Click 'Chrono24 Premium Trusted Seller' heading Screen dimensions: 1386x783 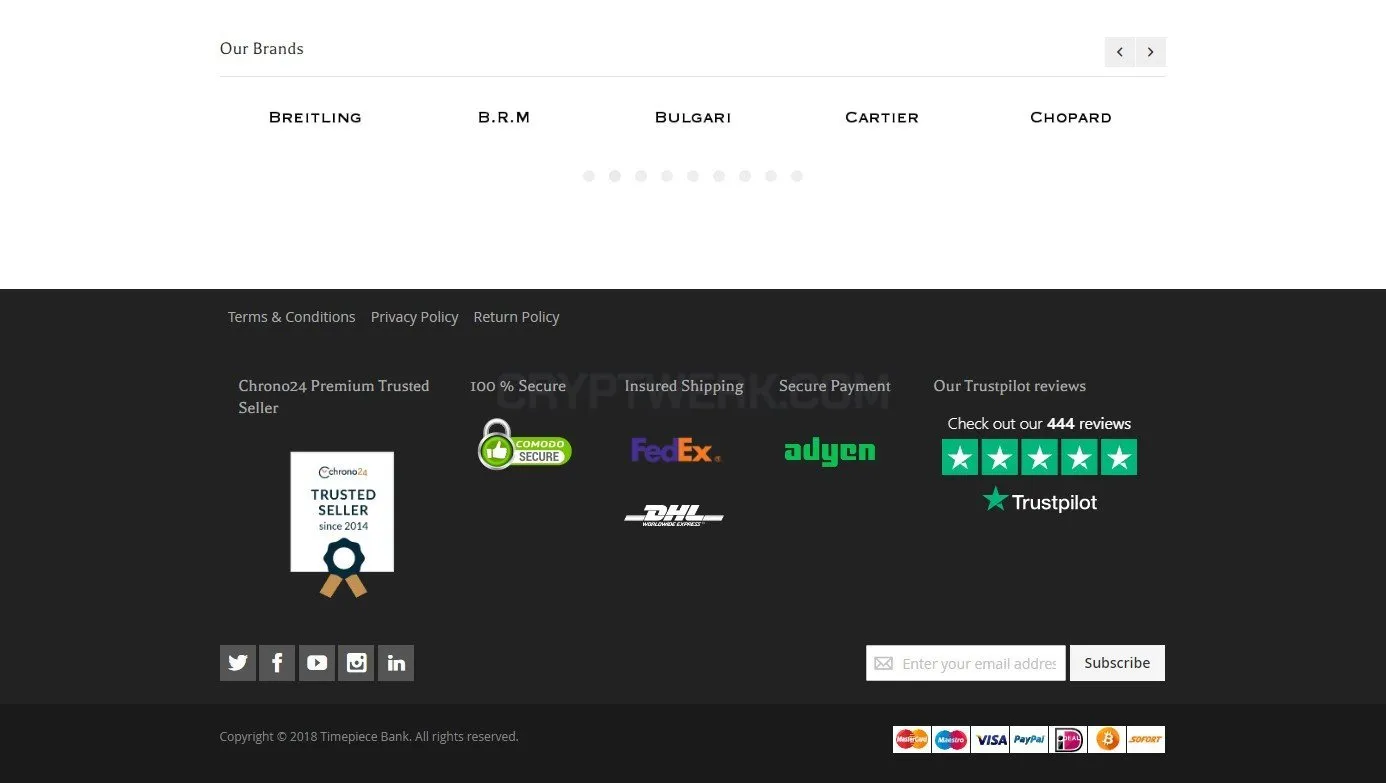pyautogui.click(x=334, y=397)
